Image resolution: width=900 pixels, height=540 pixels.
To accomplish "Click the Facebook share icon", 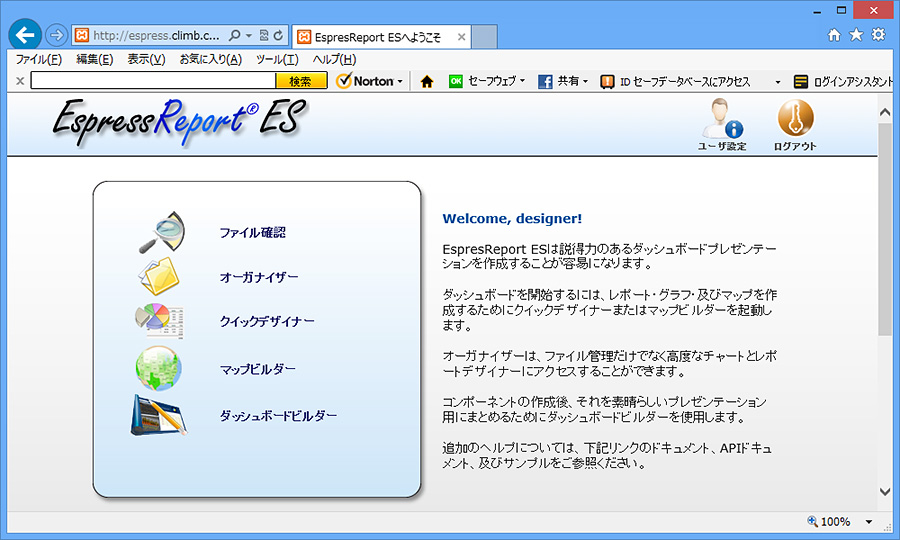I will (545, 81).
